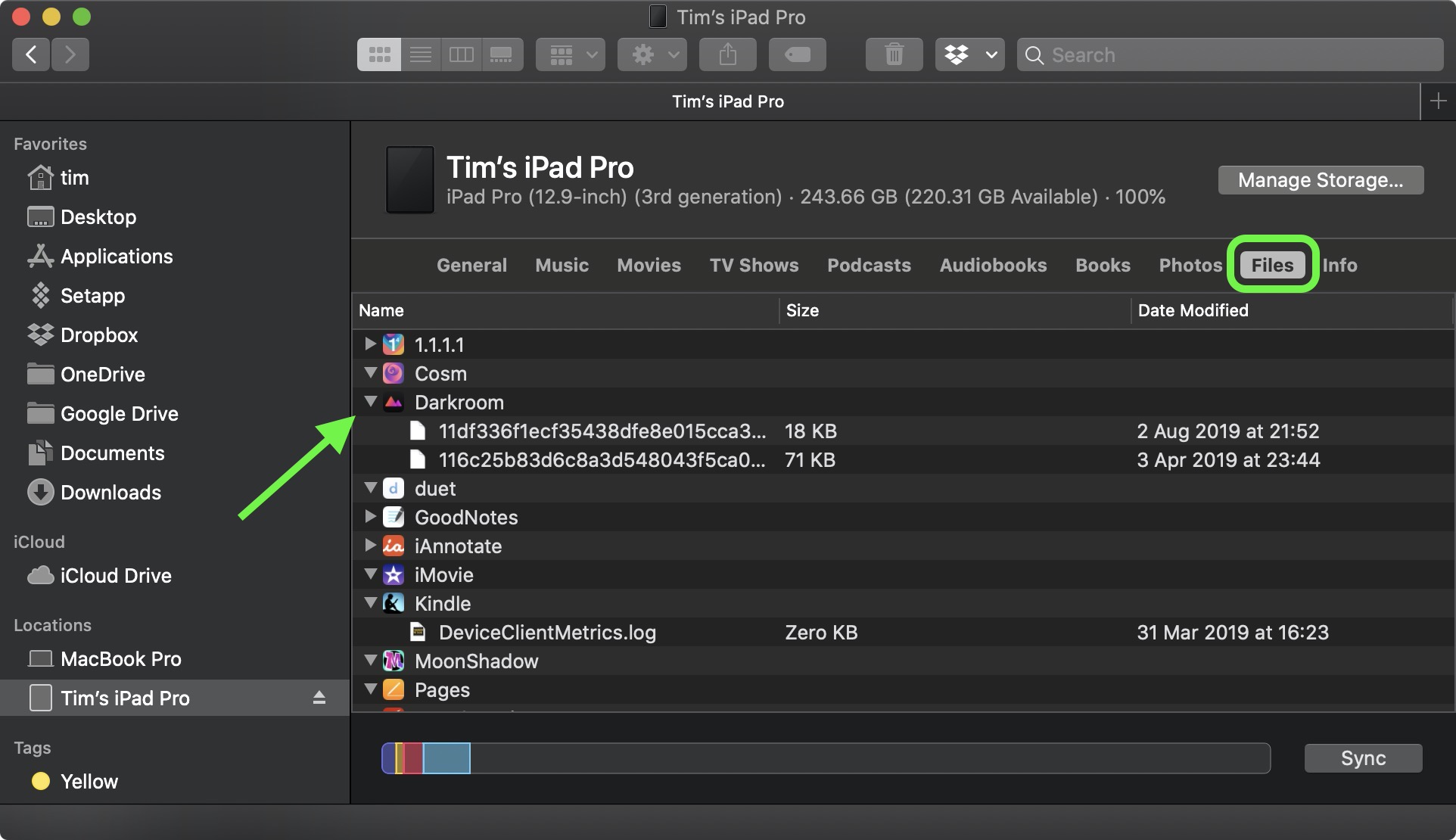1456x840 pixels.
Task: Expand the Darkroom app folder
Action: pyautogui.click(x=370, y=401)
